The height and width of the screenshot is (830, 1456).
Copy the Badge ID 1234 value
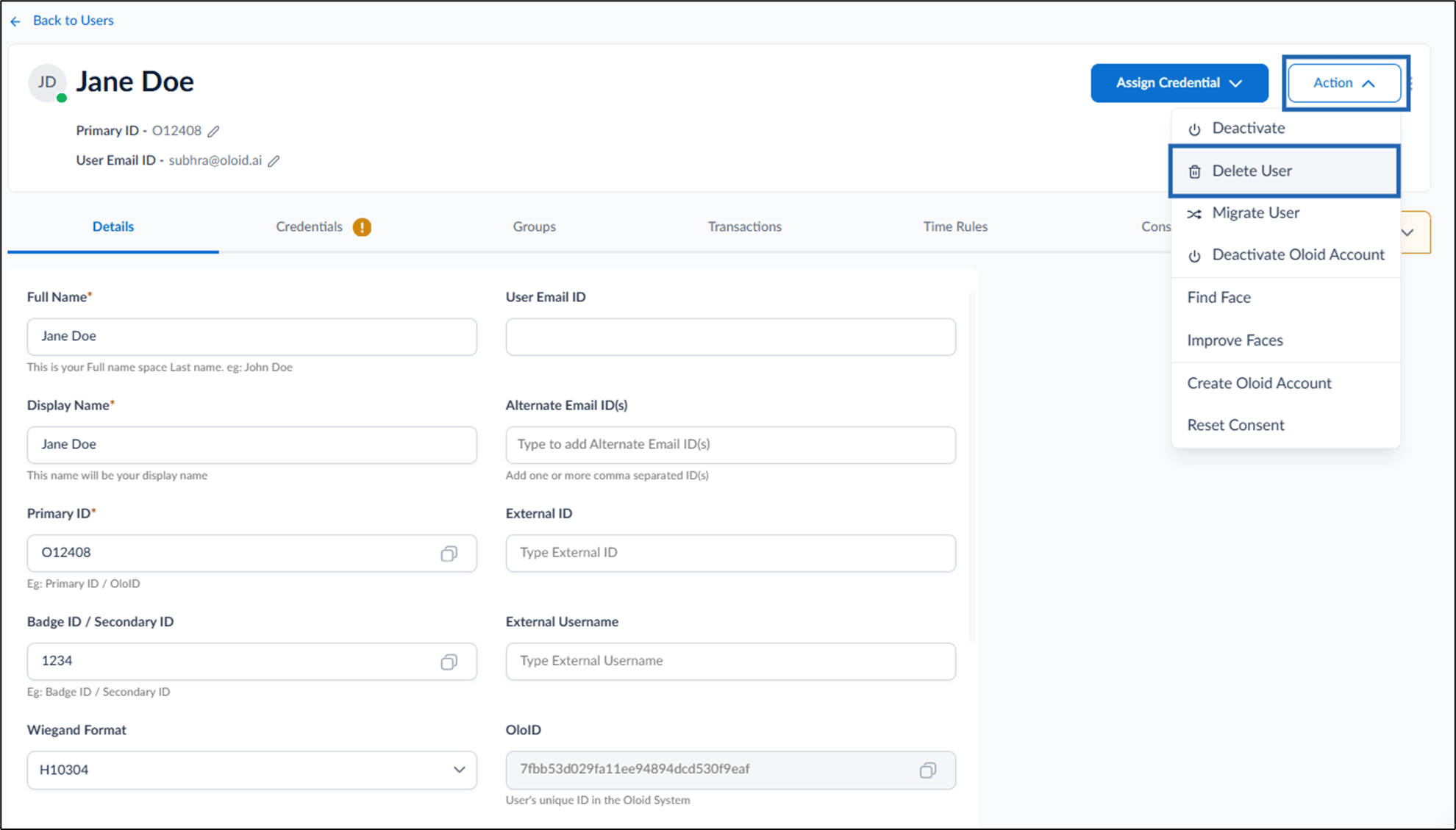coord(449,662)
